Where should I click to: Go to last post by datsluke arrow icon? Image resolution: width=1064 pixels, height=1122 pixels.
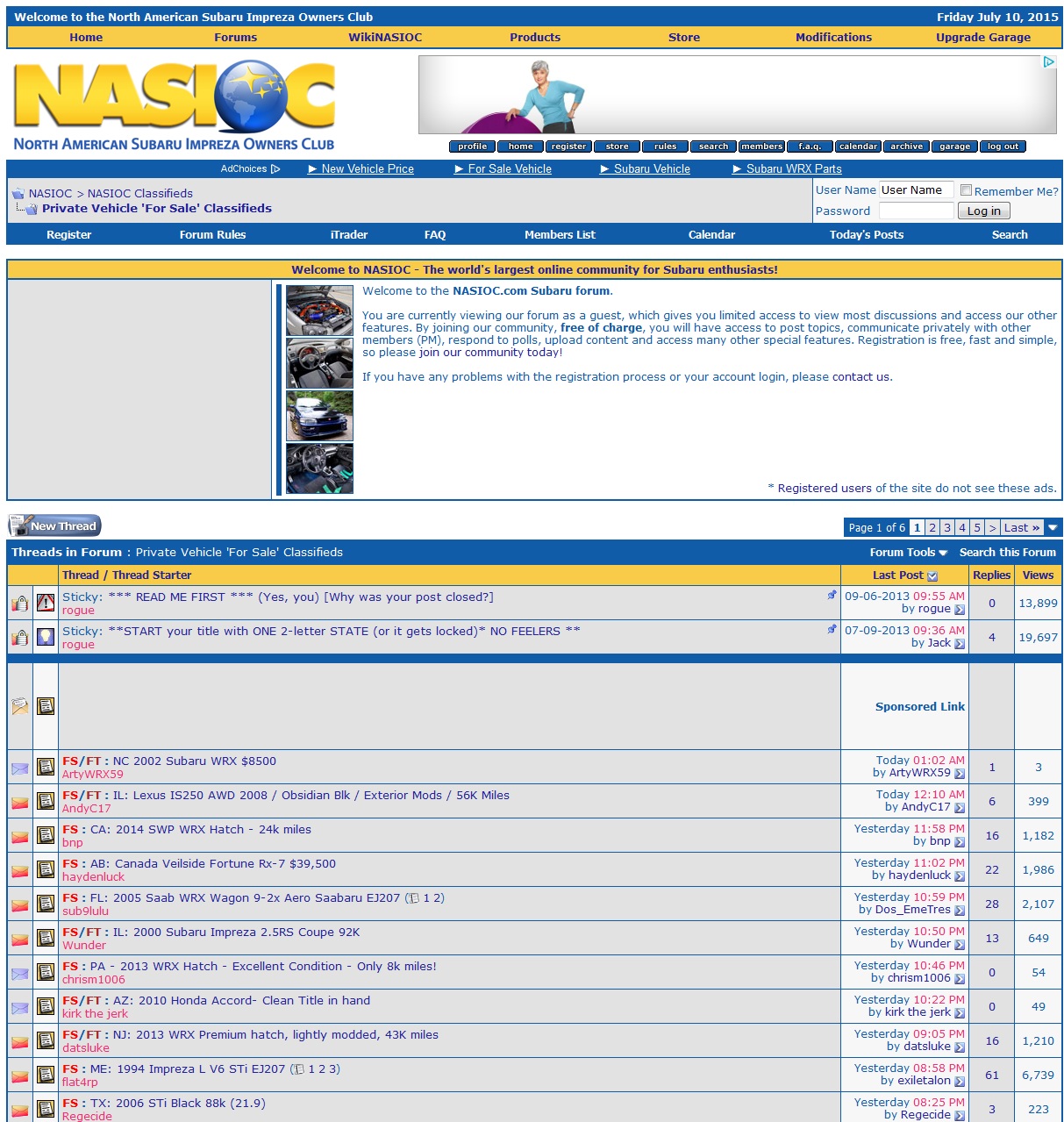tap(960, 1047)
